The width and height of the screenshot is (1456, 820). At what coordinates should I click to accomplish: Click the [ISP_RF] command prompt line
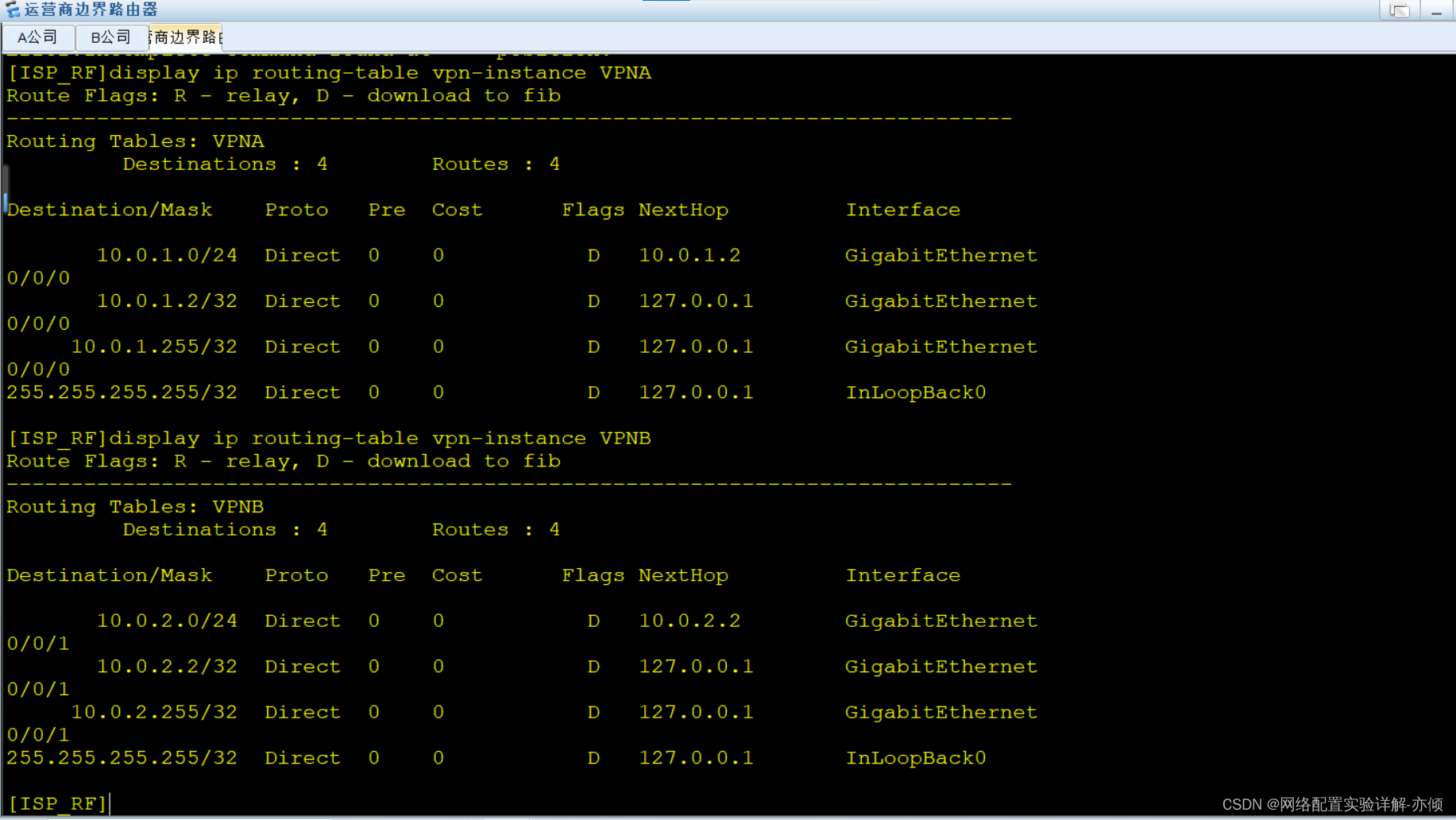click(x=57, y=803)
